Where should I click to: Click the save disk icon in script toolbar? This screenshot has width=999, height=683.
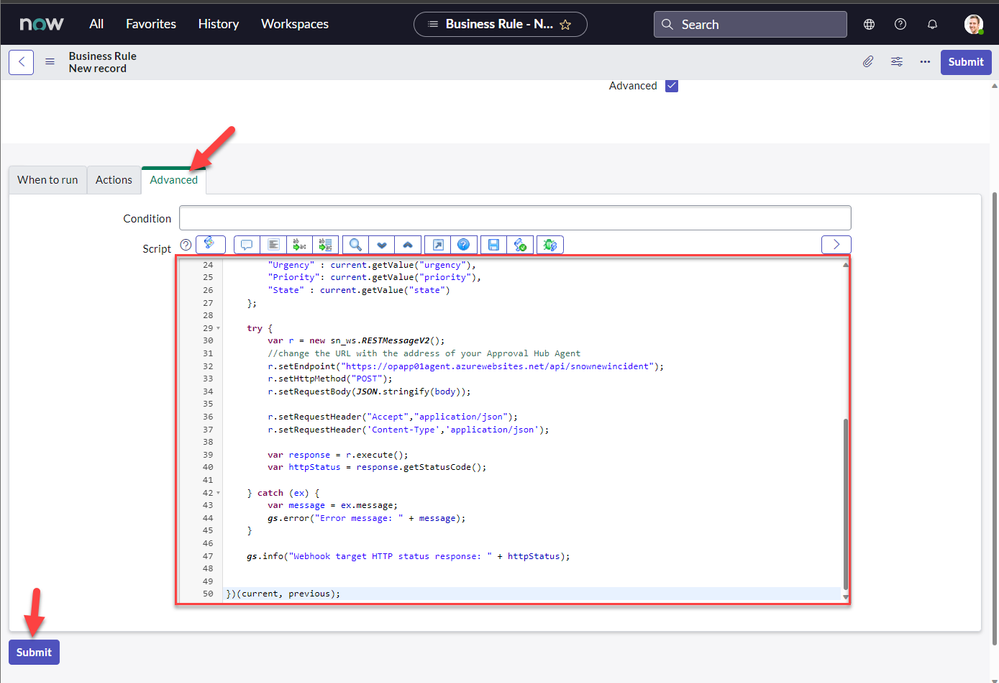(491, 245)
